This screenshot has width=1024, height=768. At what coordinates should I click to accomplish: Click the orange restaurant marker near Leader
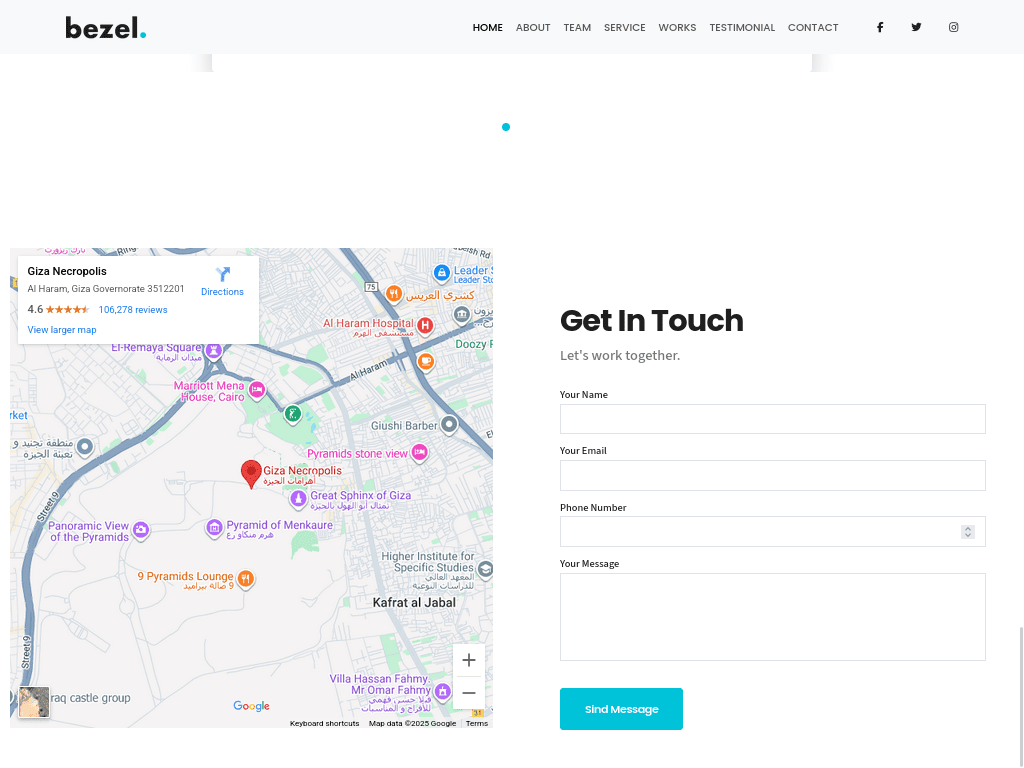pos(394,294)
